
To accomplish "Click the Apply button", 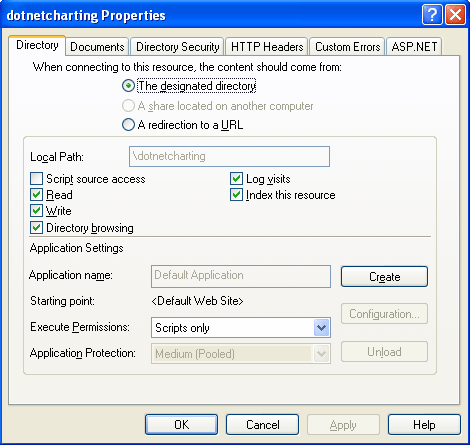I will pyautogui.click(x=343, y=425).
